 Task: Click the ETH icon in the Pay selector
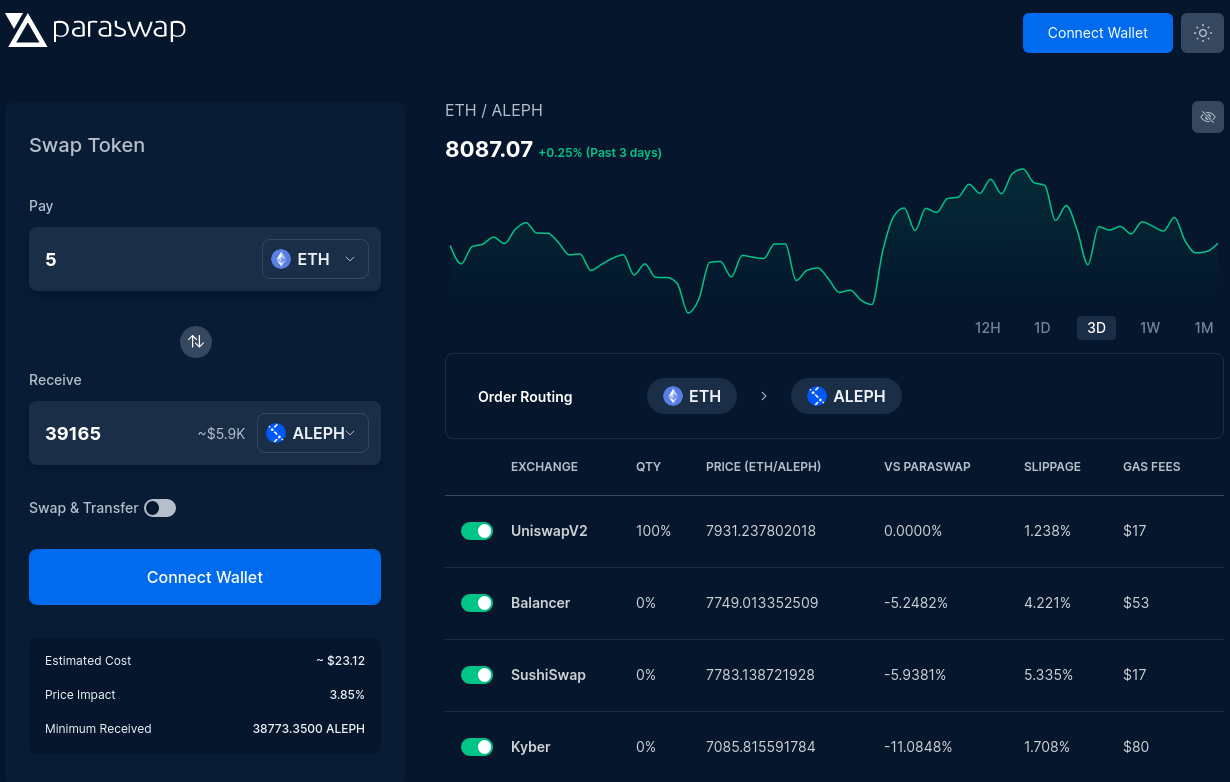[x=281, y=259]
